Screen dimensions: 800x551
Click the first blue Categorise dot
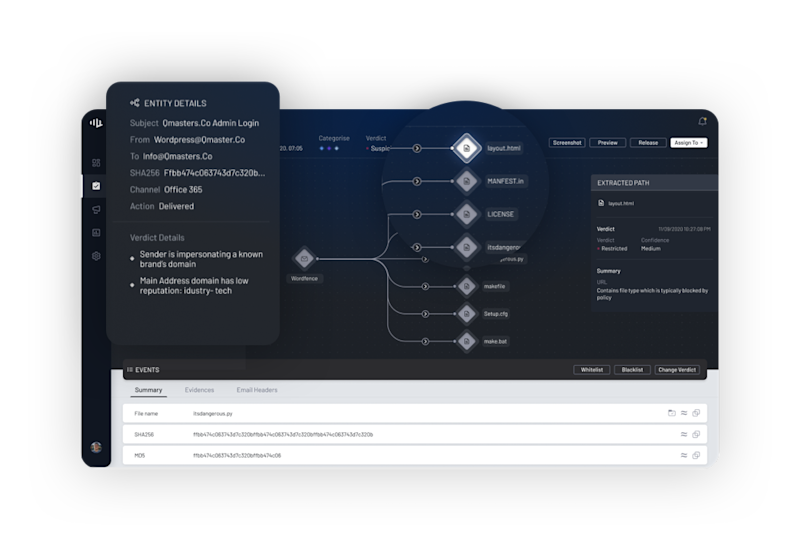(321, 148)
